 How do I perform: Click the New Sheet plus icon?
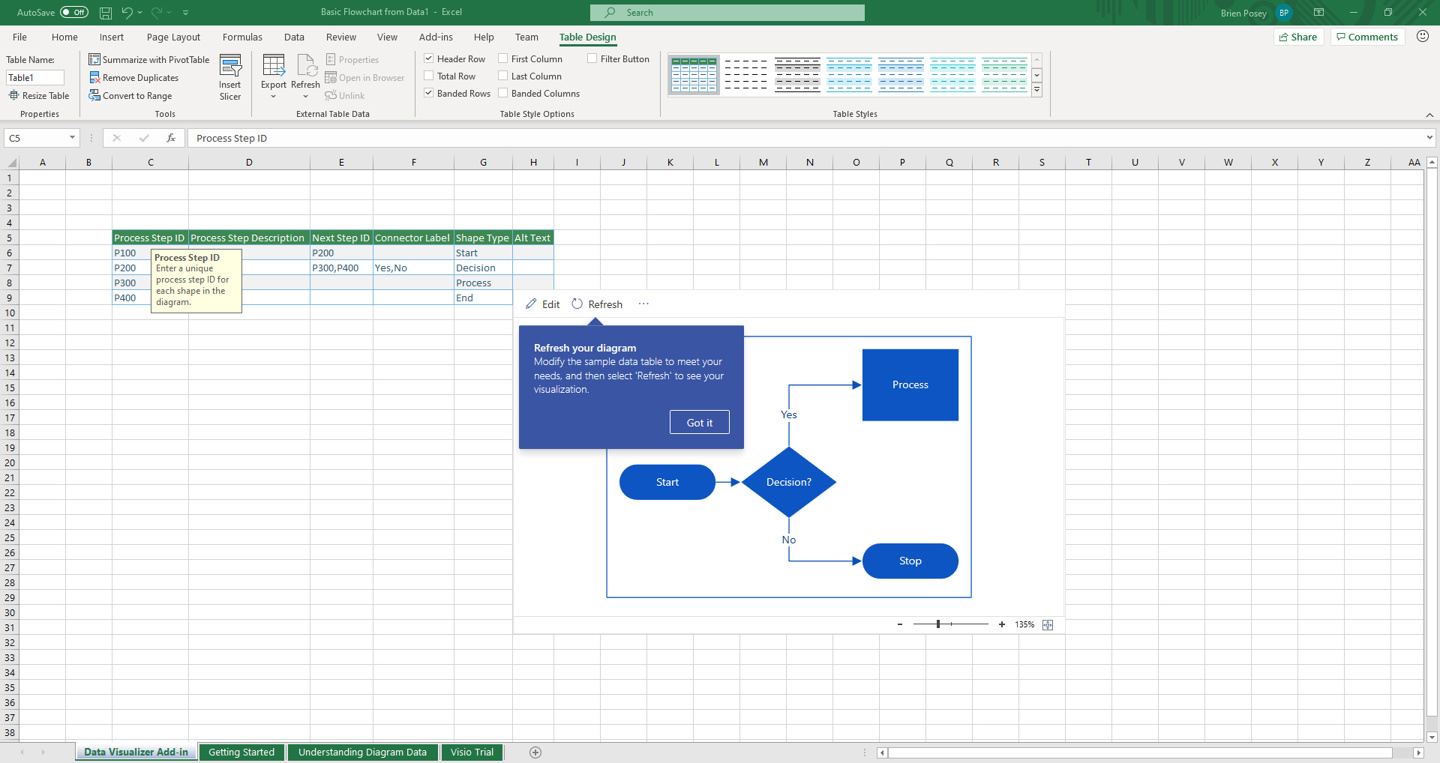[535, 751]
